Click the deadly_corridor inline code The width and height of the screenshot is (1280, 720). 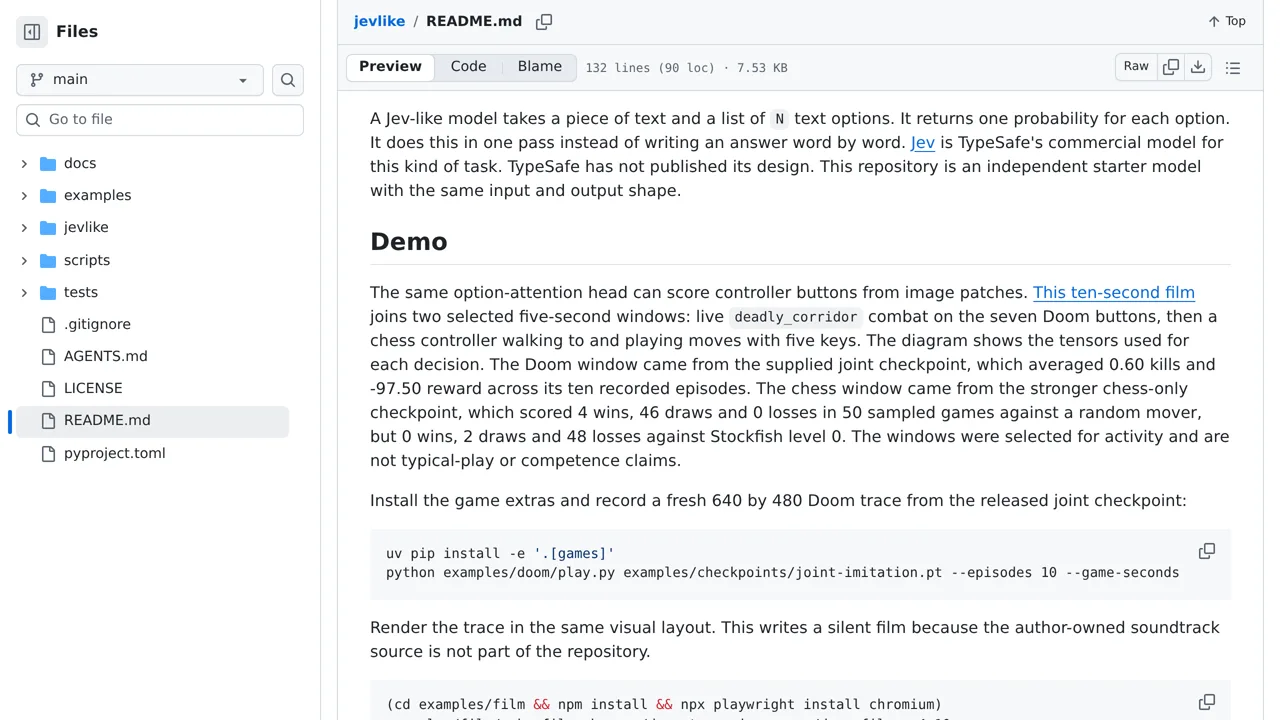796,317
